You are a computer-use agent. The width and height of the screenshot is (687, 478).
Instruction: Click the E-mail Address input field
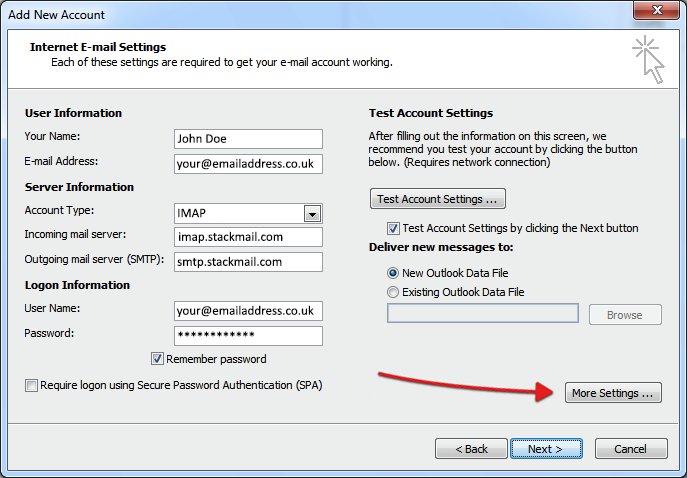[x=248, y=164]
